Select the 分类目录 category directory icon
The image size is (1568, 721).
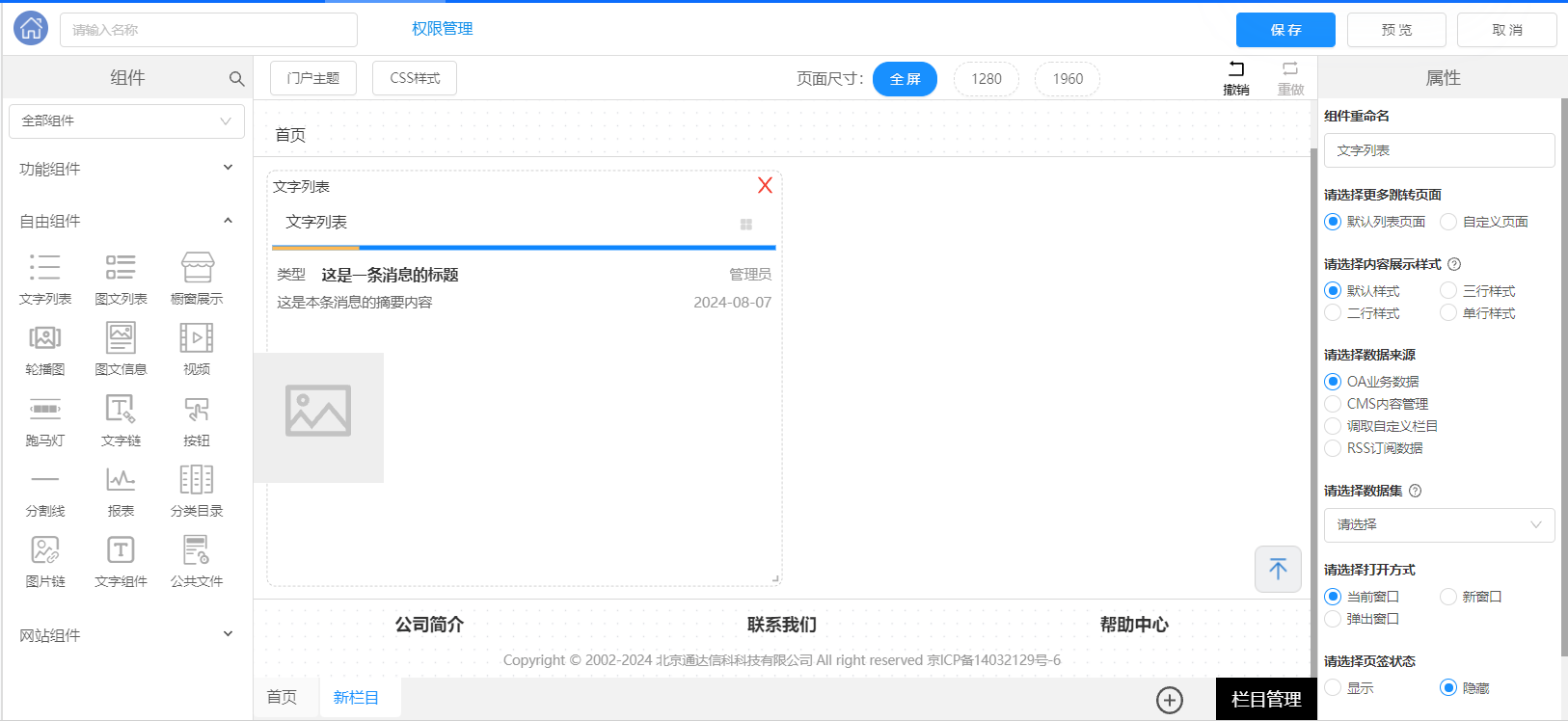click(x=197, y=480)
